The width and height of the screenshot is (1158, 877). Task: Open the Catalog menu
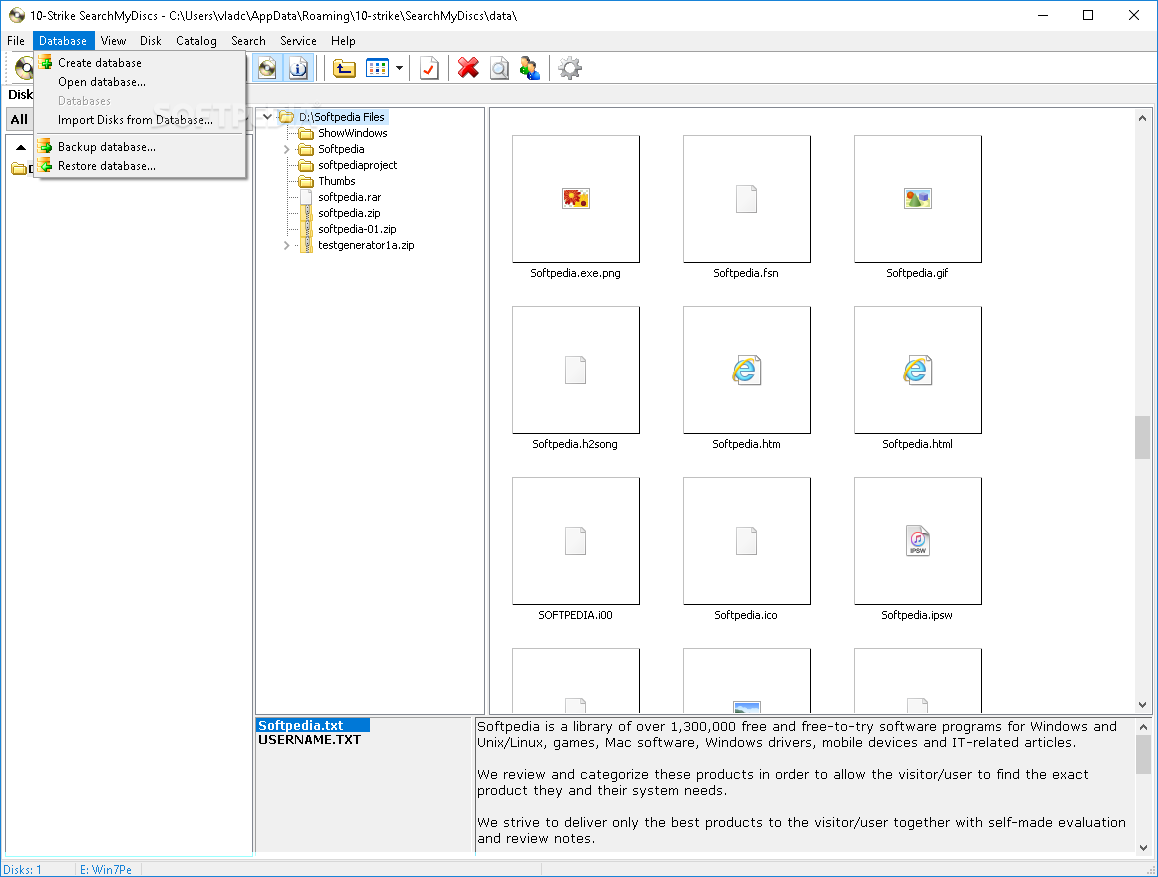pos(196,41)
